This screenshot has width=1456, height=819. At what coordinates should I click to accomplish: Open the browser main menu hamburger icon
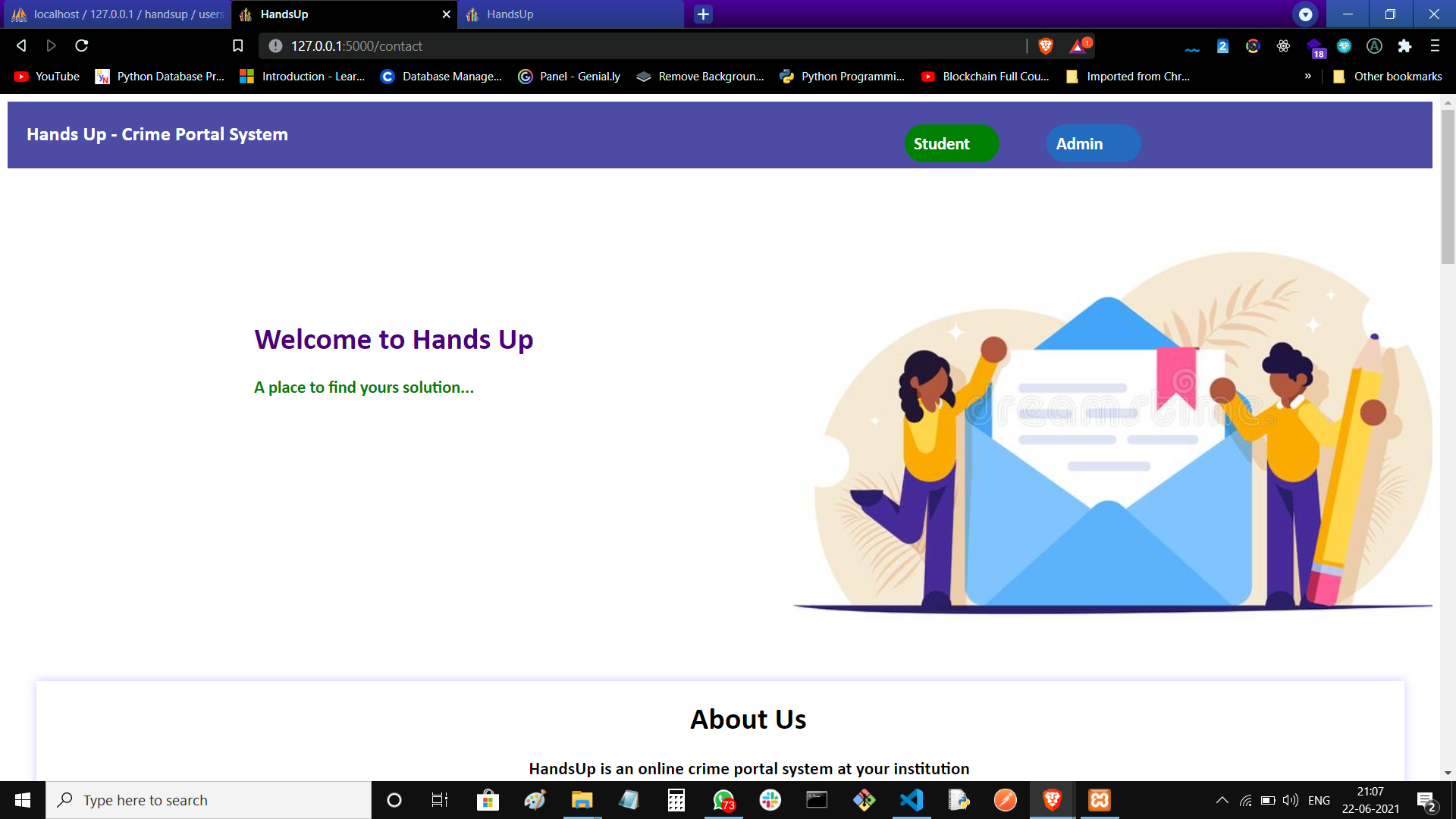pos(1435,46)
